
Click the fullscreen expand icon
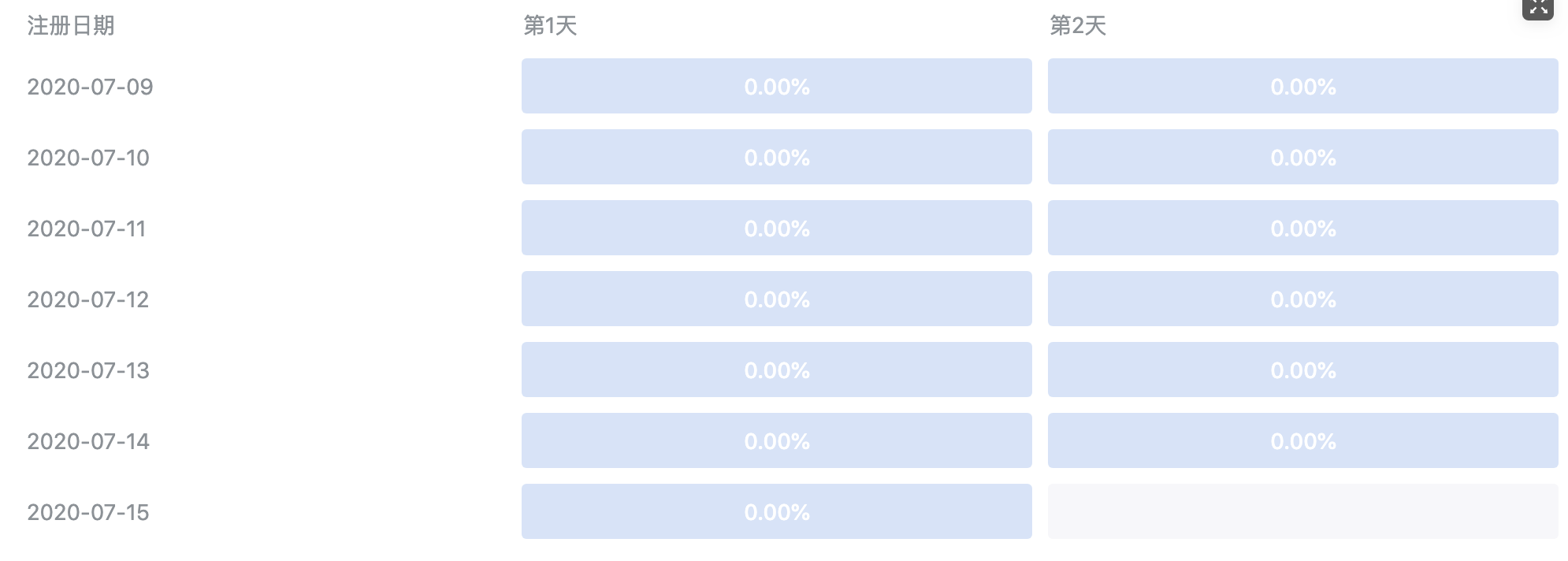pos(1537,8)
